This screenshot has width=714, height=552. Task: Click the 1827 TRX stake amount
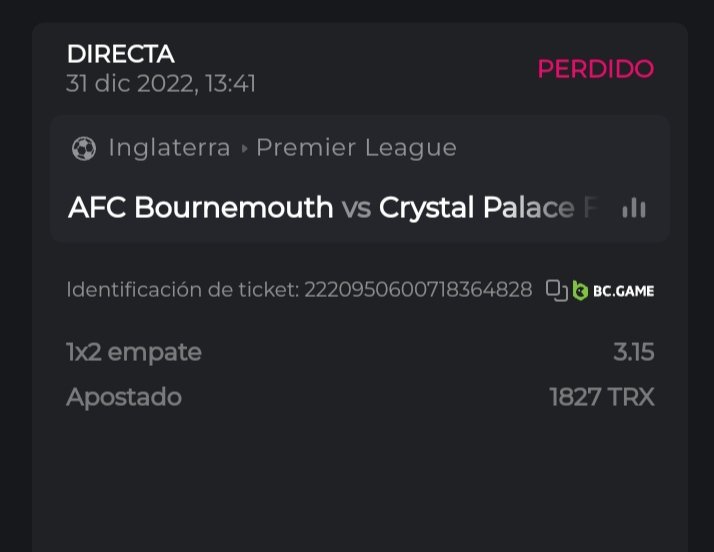point(602,397)
